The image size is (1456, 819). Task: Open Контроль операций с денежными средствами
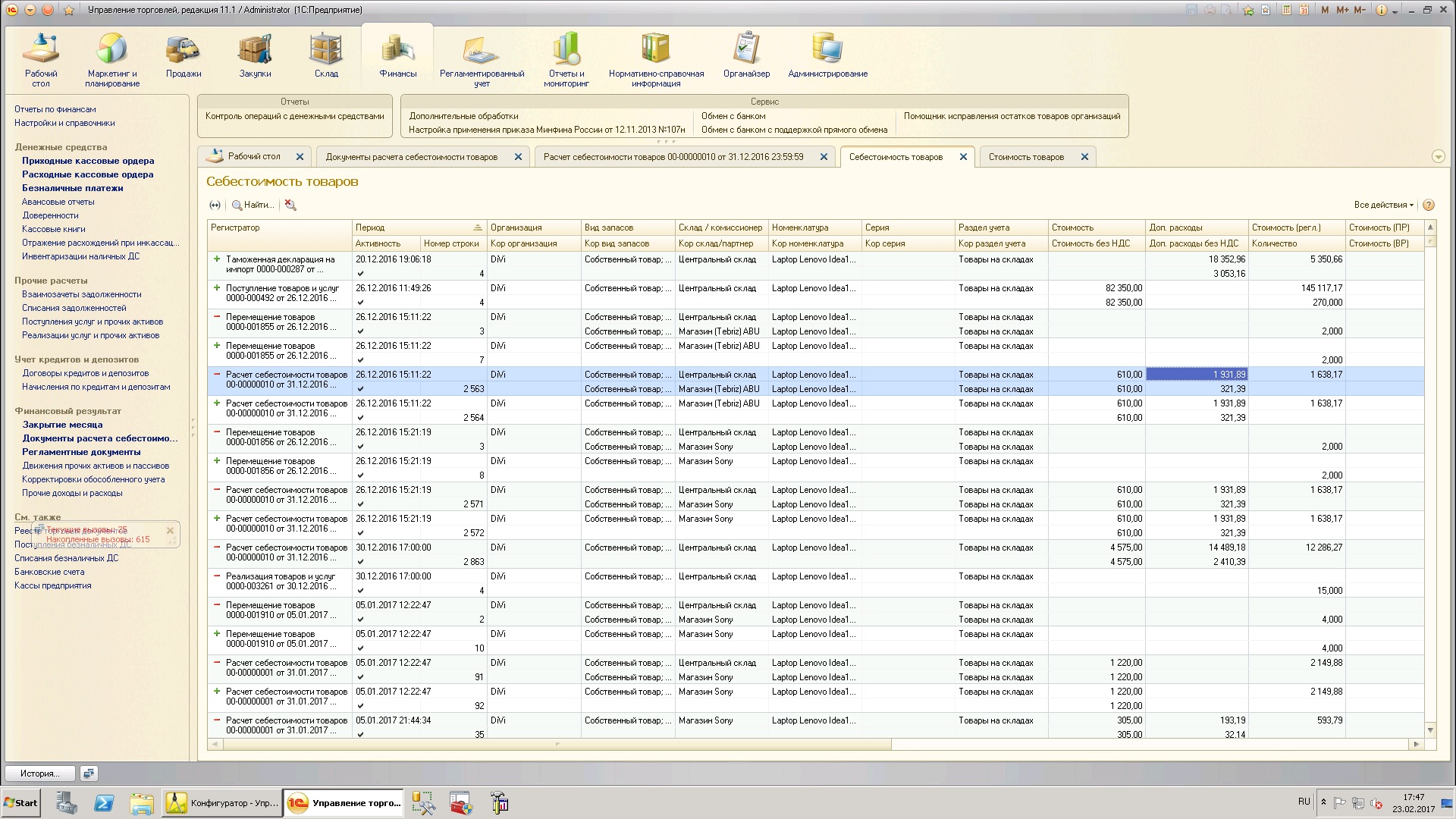pyautogui.click(x=294, y=116)
